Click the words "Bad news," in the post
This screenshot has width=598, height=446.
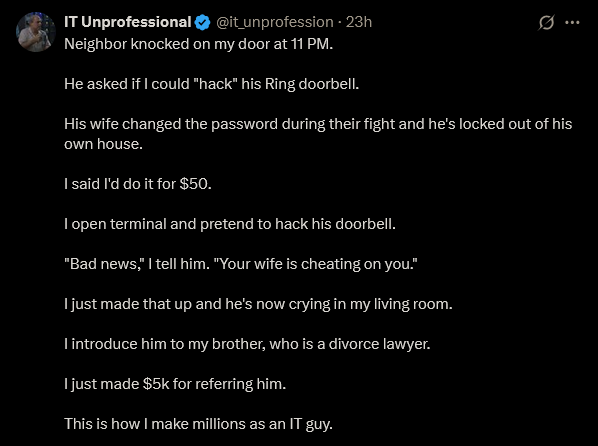(104, 264)
